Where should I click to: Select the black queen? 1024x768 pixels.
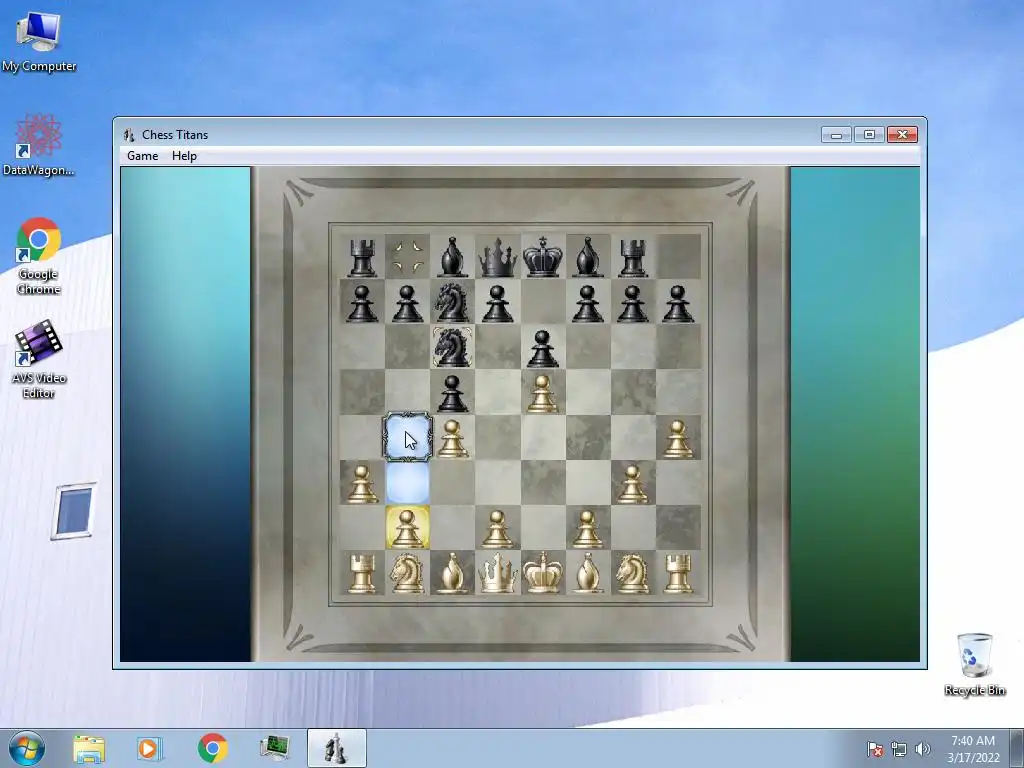pos(498,257)
